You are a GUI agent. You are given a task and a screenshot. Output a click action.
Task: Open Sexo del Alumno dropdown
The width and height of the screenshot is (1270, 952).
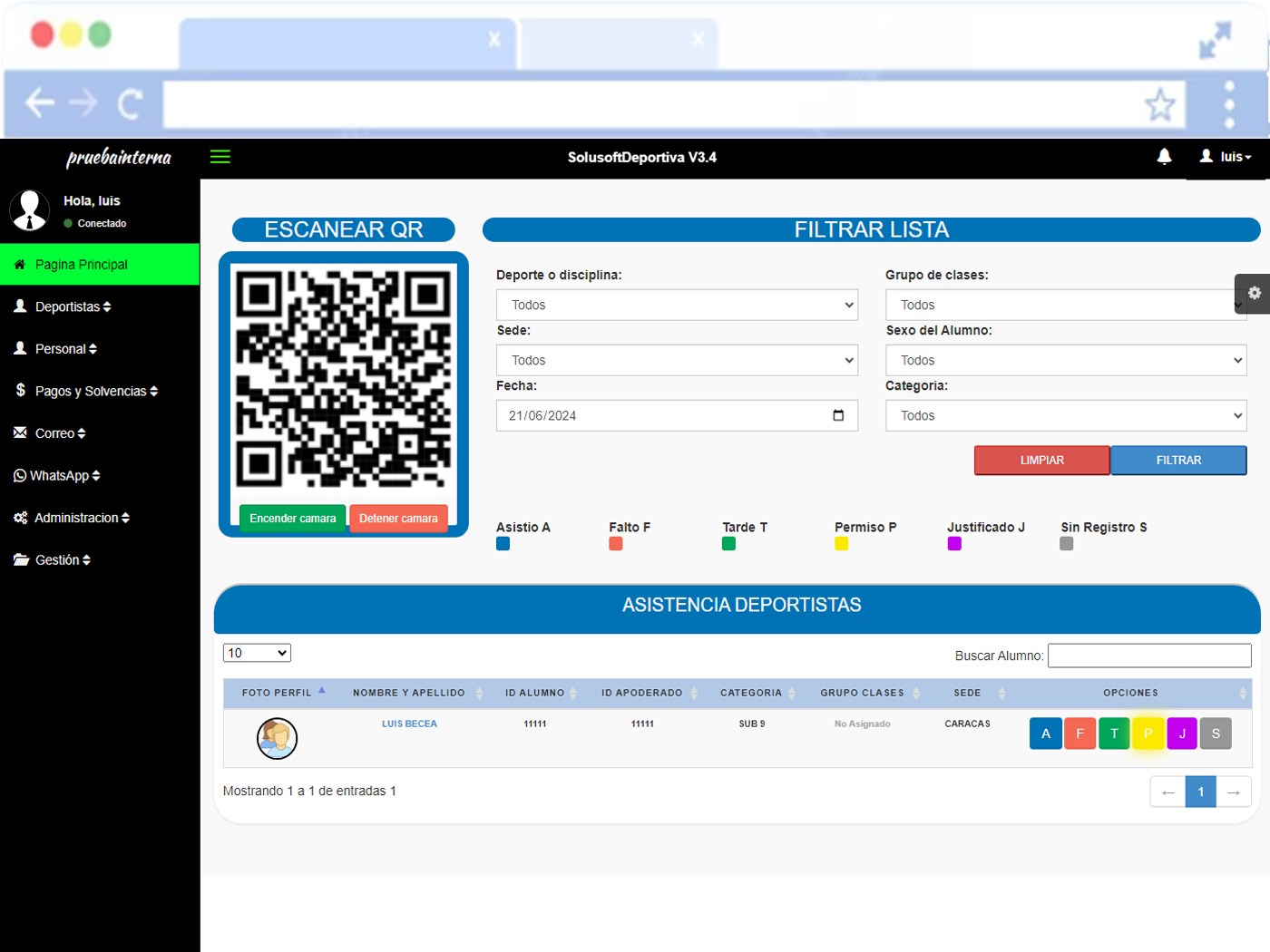[1066, 360]
